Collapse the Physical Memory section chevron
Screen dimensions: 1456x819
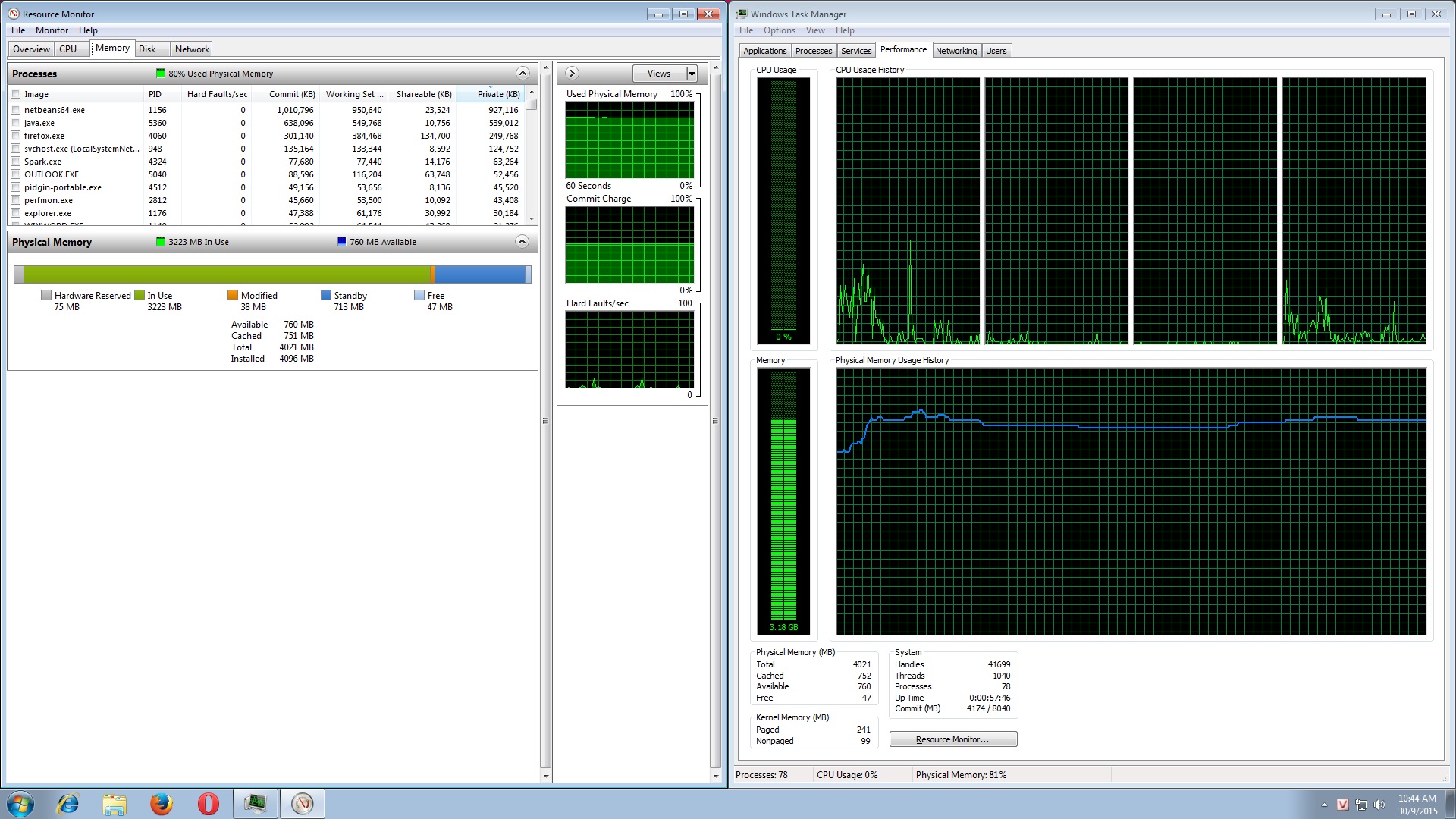(522, 241)
